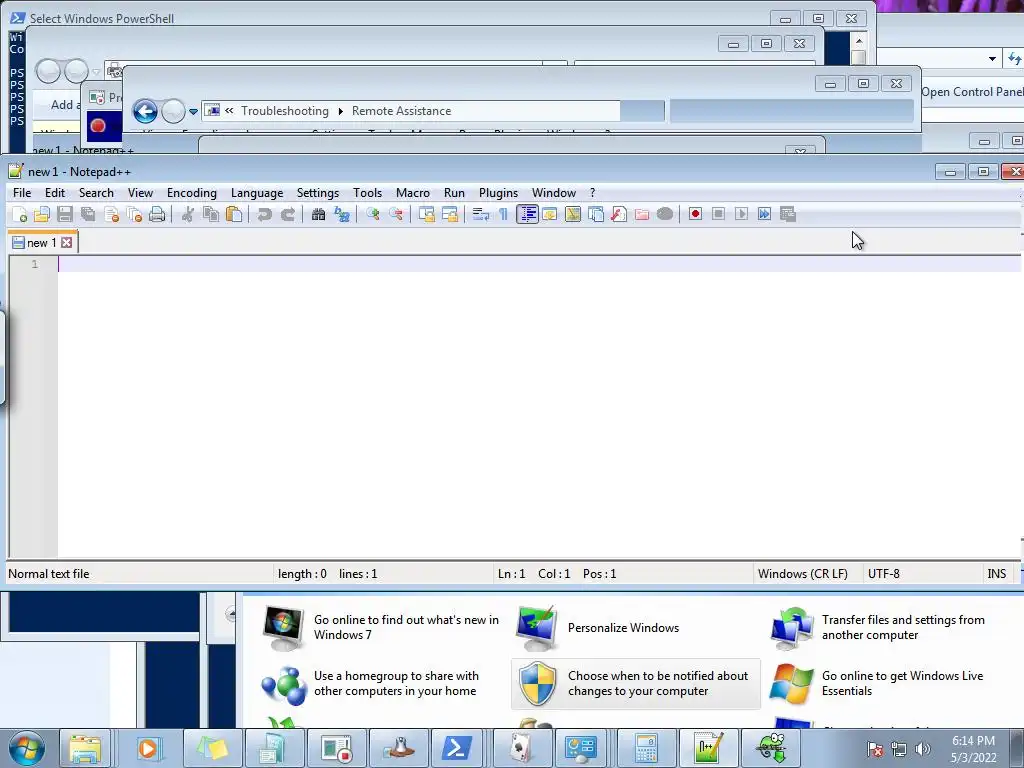Click Save Current Recorded Macro icon
1024x768 pixels.
[788, 214]
